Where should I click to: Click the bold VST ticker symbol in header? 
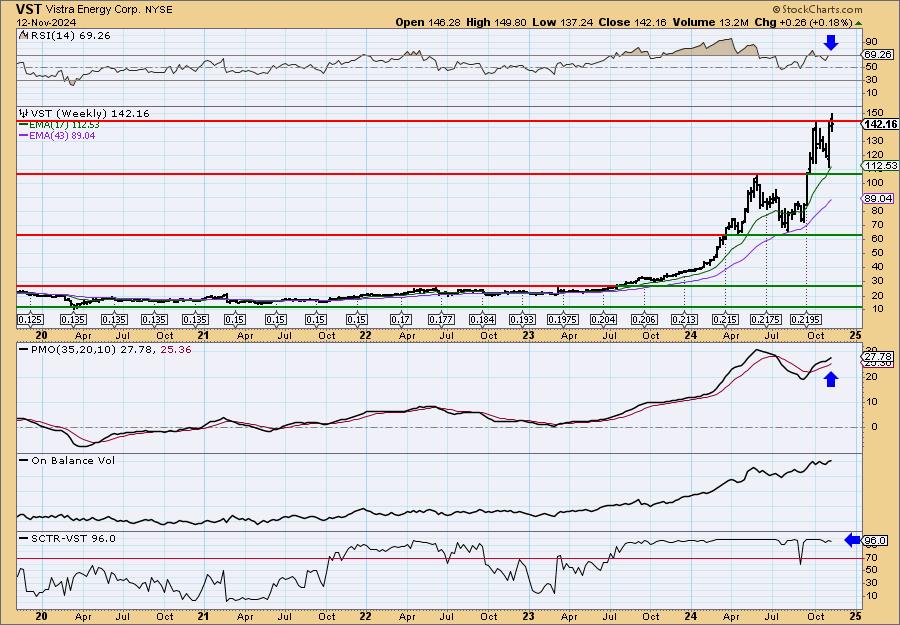tap(28, 9)
